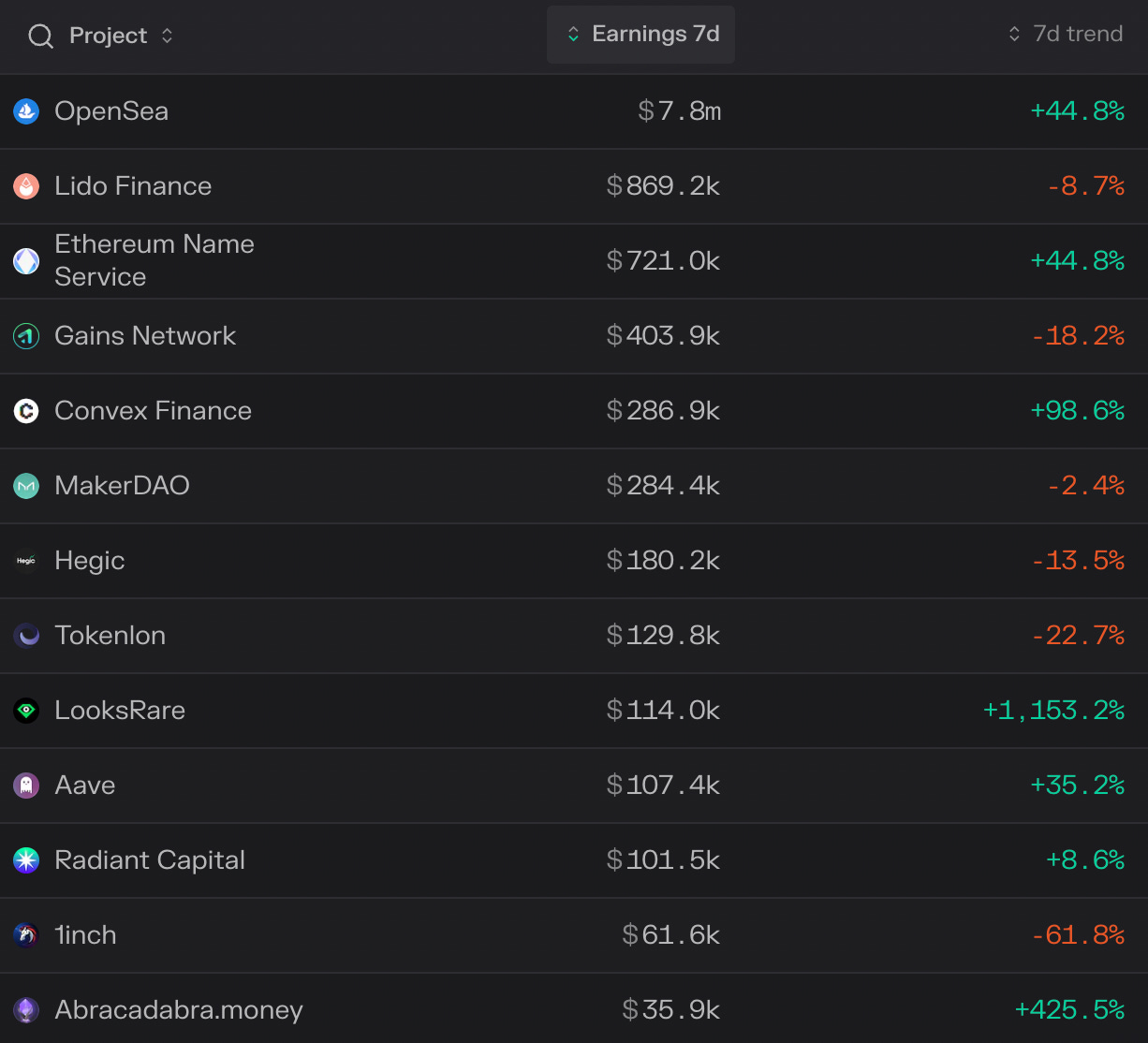The width and height of the screenshot is (1148, 1043).
Task: Select the $721.0k earnings value
Action: [x=663, y=261]
